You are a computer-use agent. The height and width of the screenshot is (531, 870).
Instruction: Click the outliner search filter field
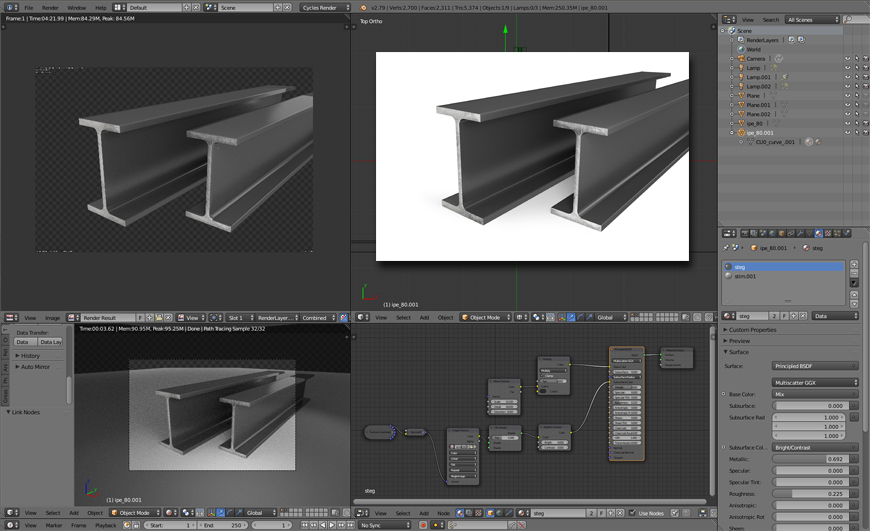click(857, 19)
